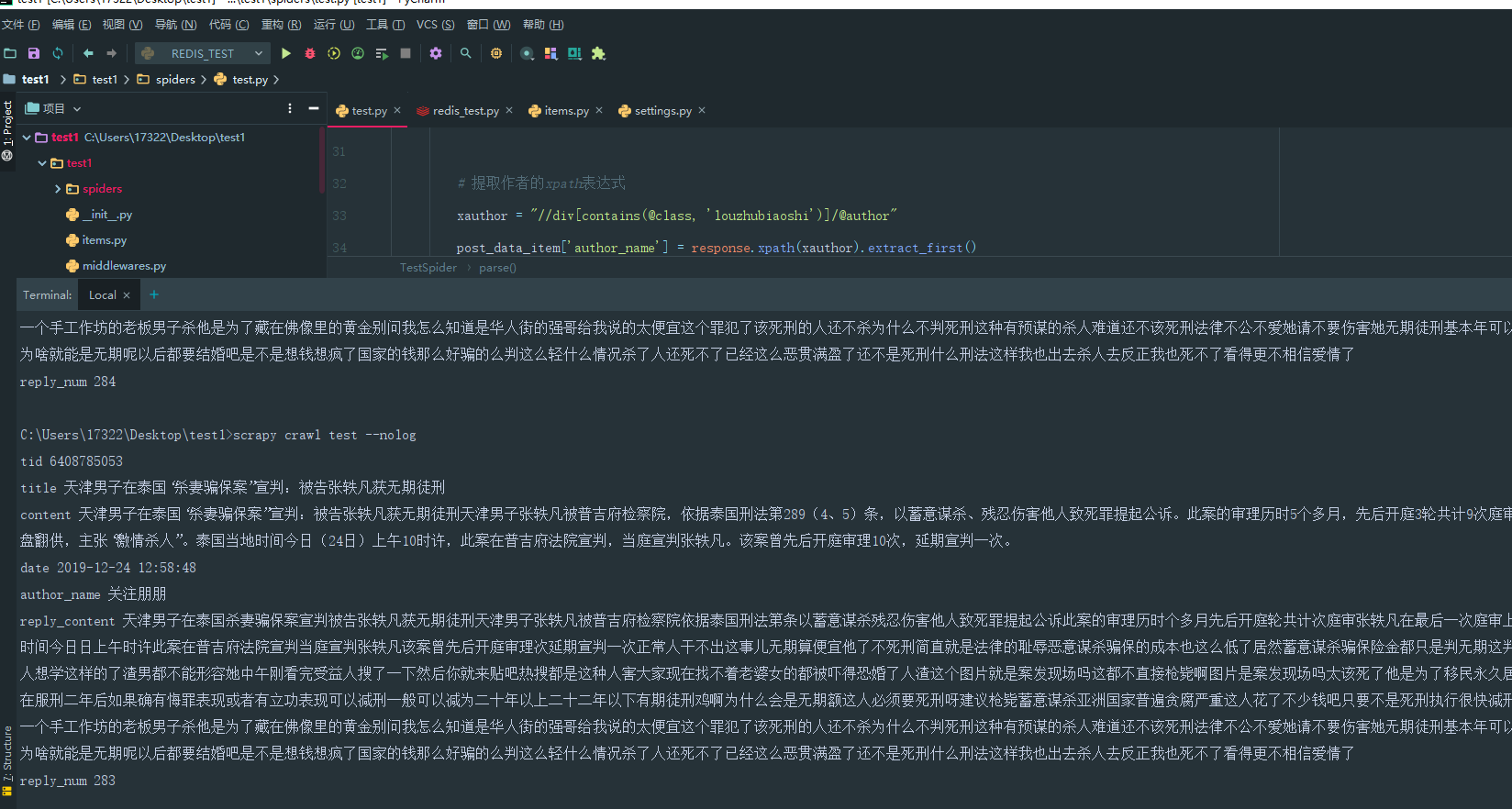Collapse the test1 root project node

tap(27, 138)
